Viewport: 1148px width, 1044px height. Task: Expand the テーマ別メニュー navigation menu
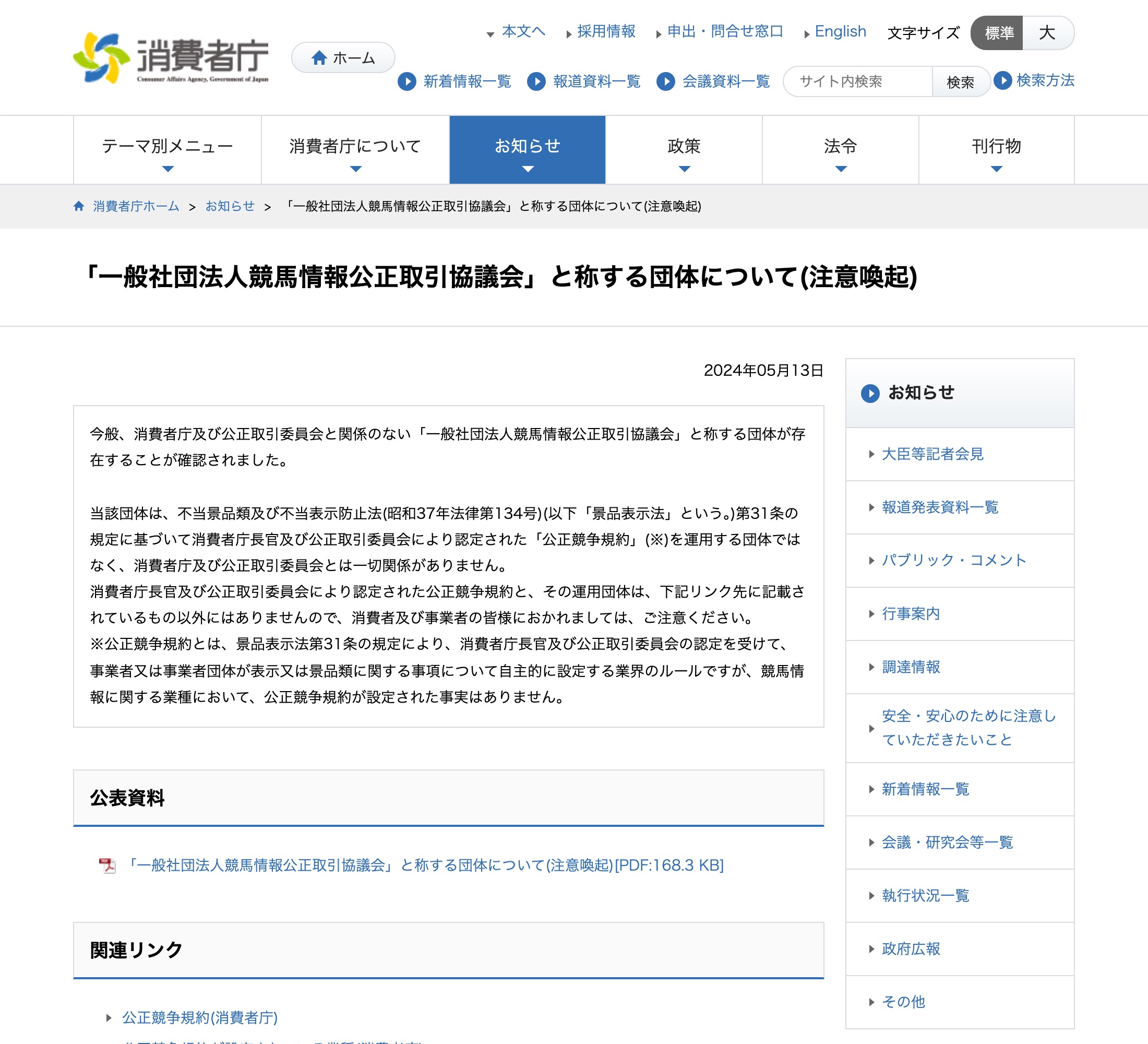tap(168, 150)
